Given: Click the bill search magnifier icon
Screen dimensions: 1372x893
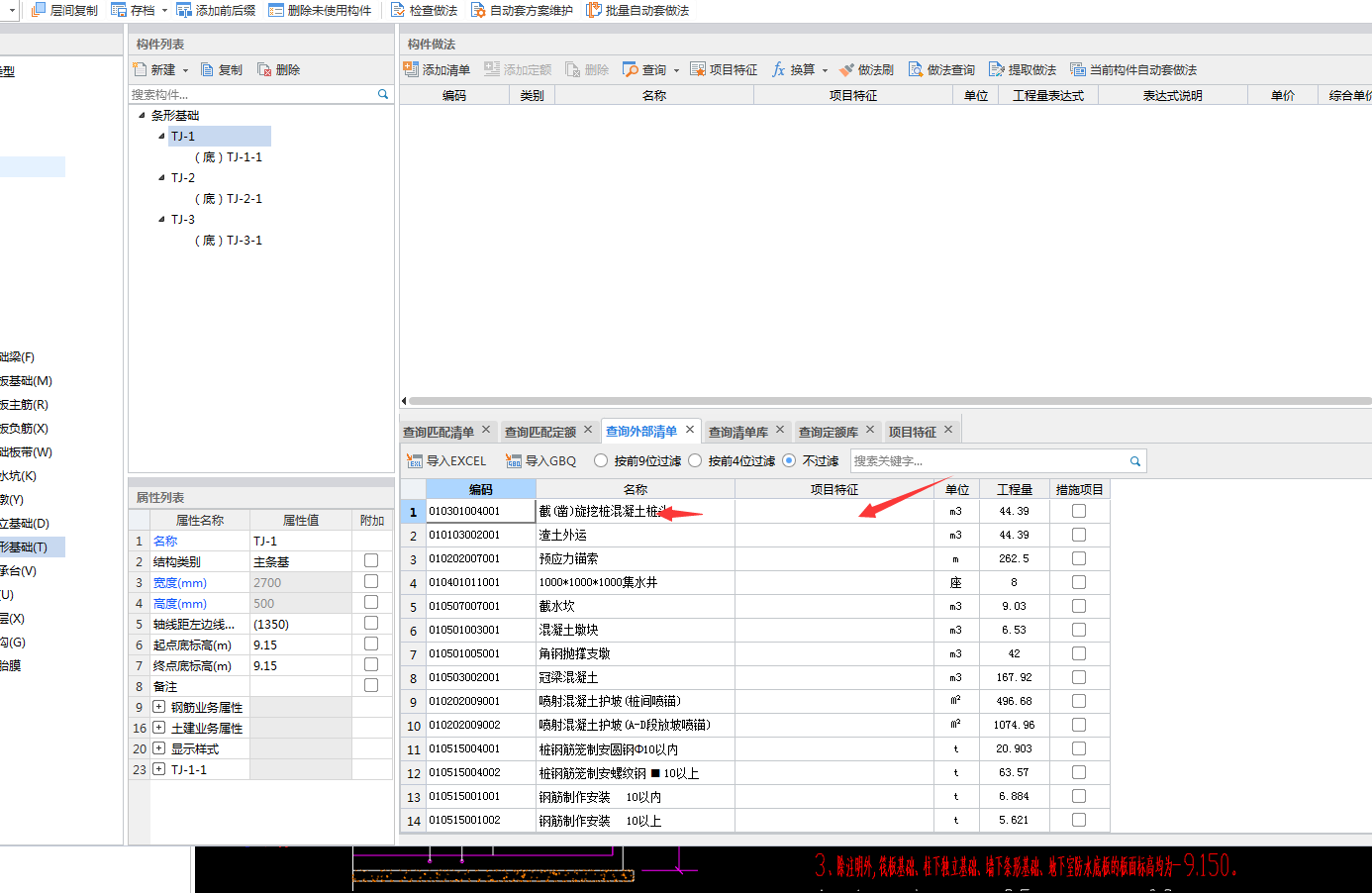Looking at the screenshot, I should click(1135, 460).
